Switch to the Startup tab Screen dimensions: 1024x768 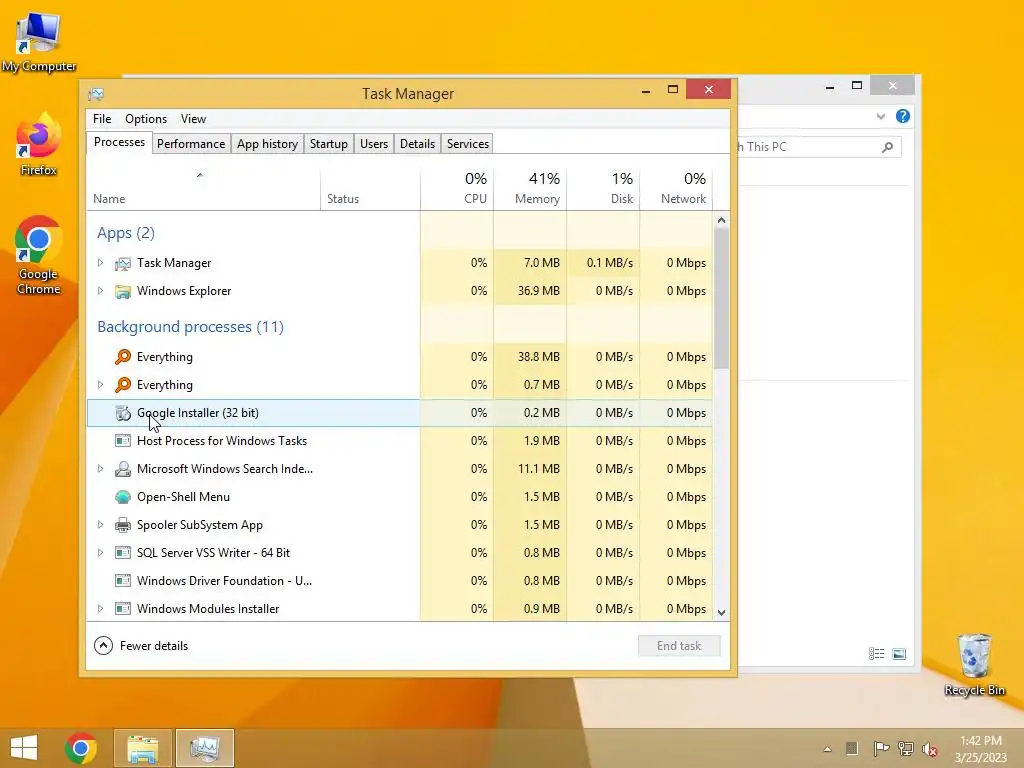point(328,144)
